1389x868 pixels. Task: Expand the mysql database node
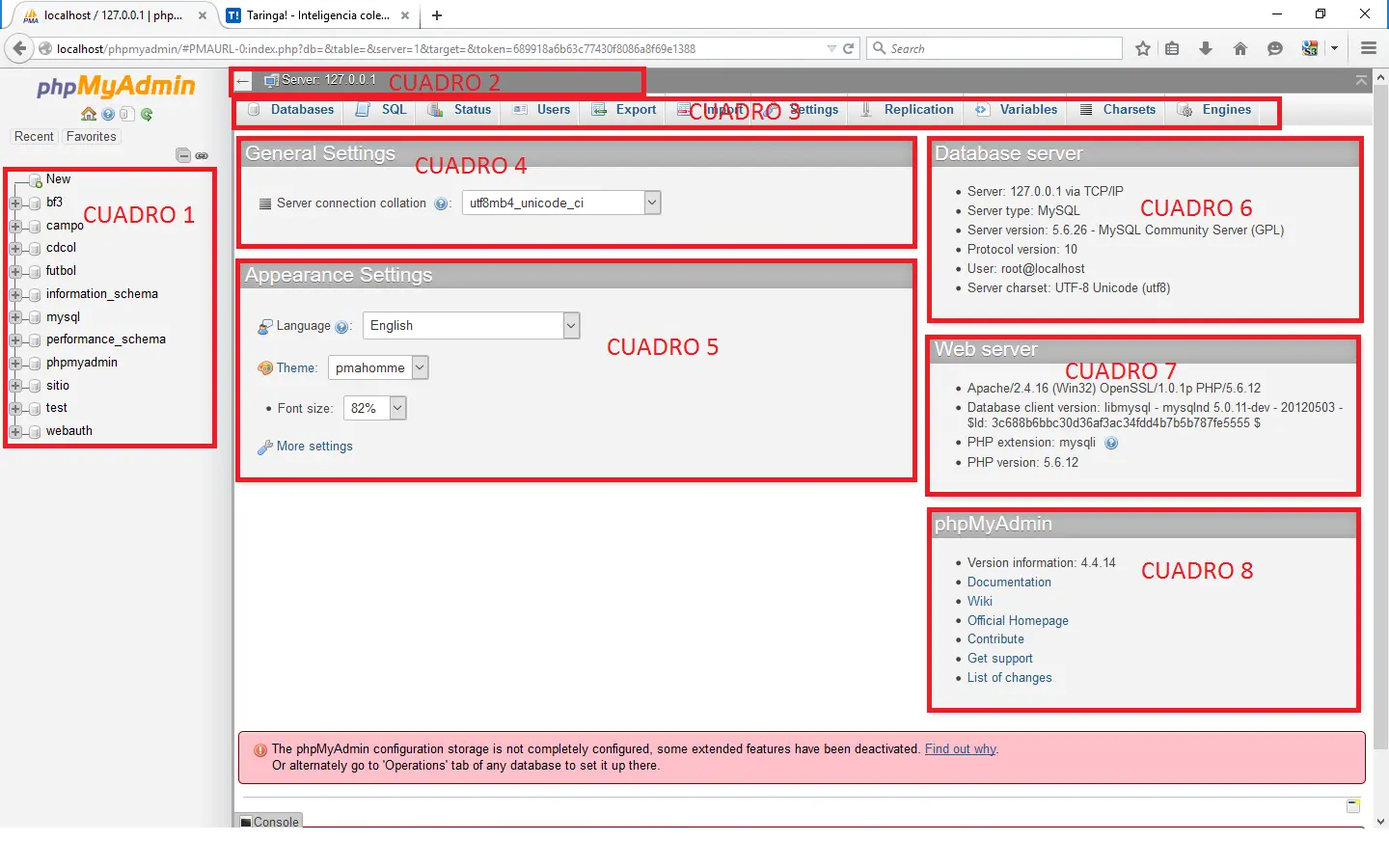(x=15, y=317)
